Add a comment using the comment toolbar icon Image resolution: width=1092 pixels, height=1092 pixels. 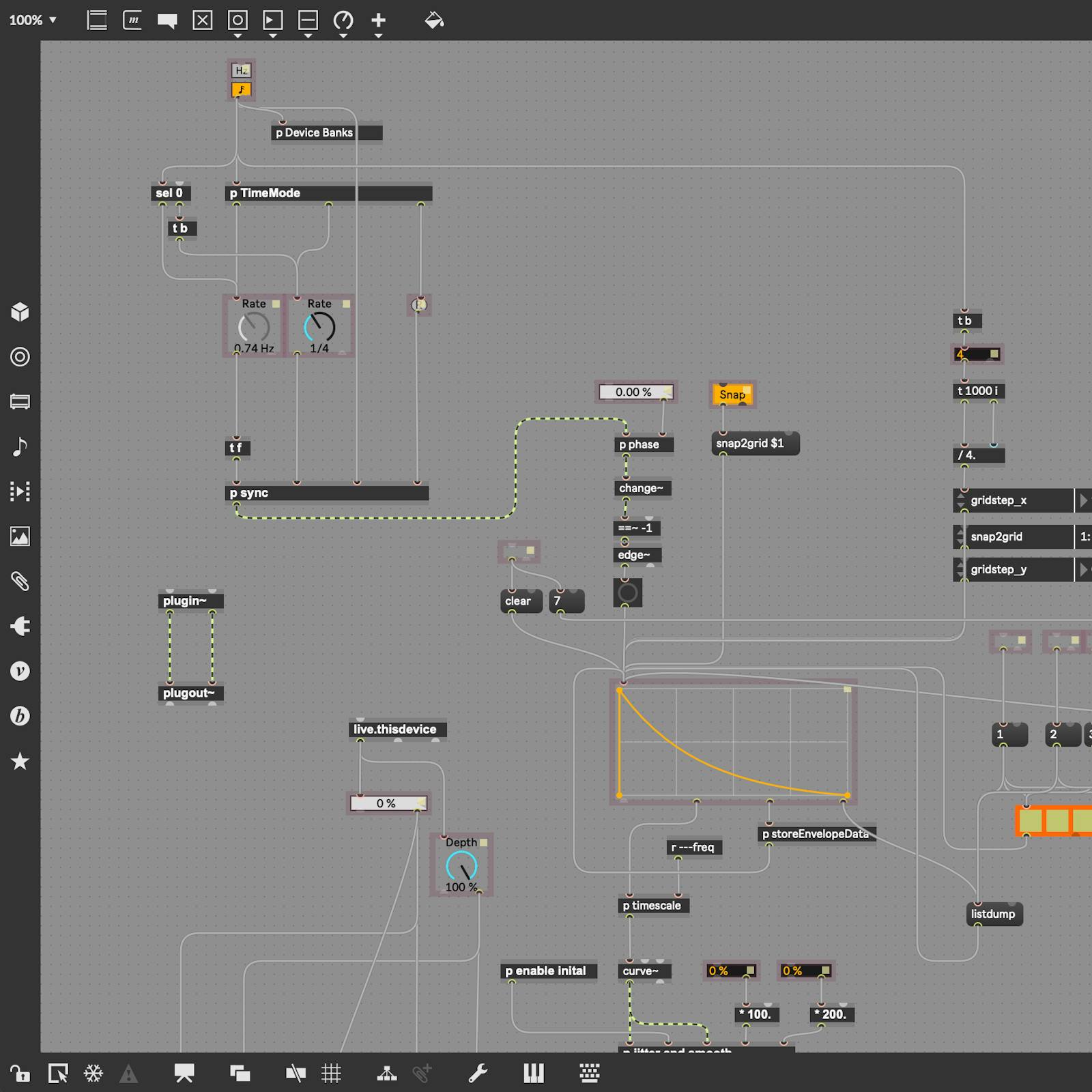(x=167, y=20)
